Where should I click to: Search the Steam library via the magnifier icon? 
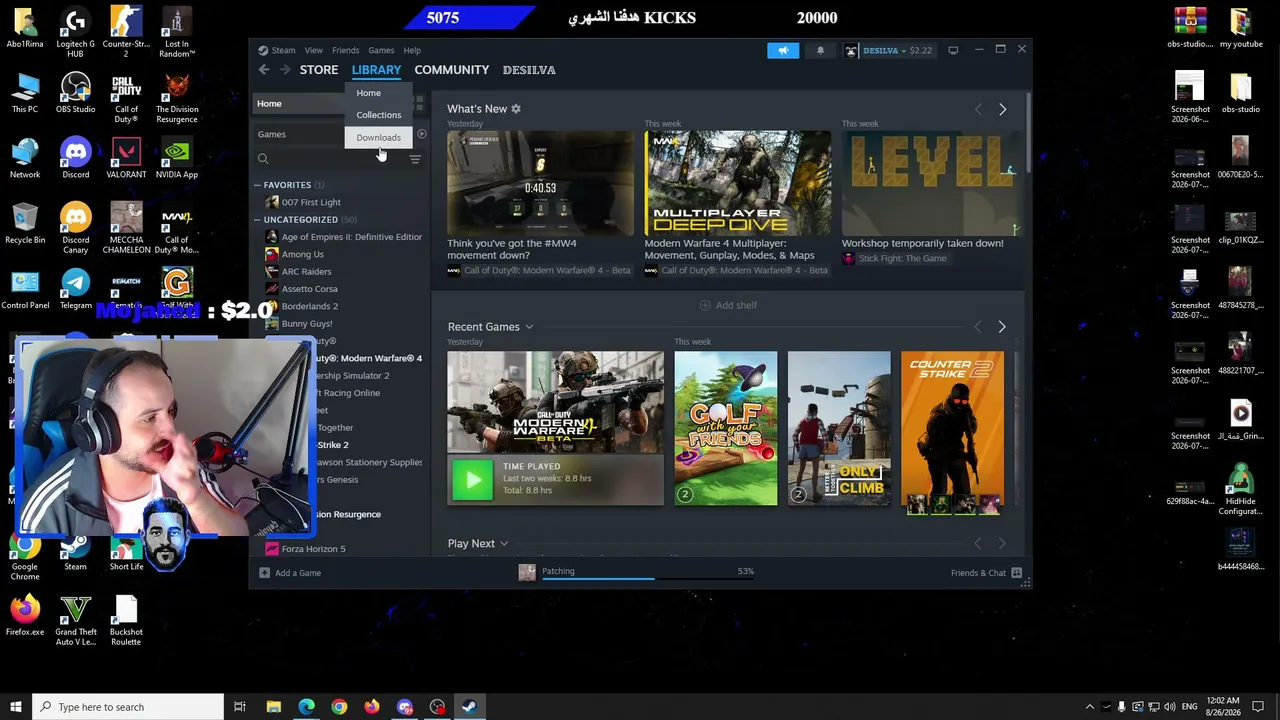tap(263, 159)
